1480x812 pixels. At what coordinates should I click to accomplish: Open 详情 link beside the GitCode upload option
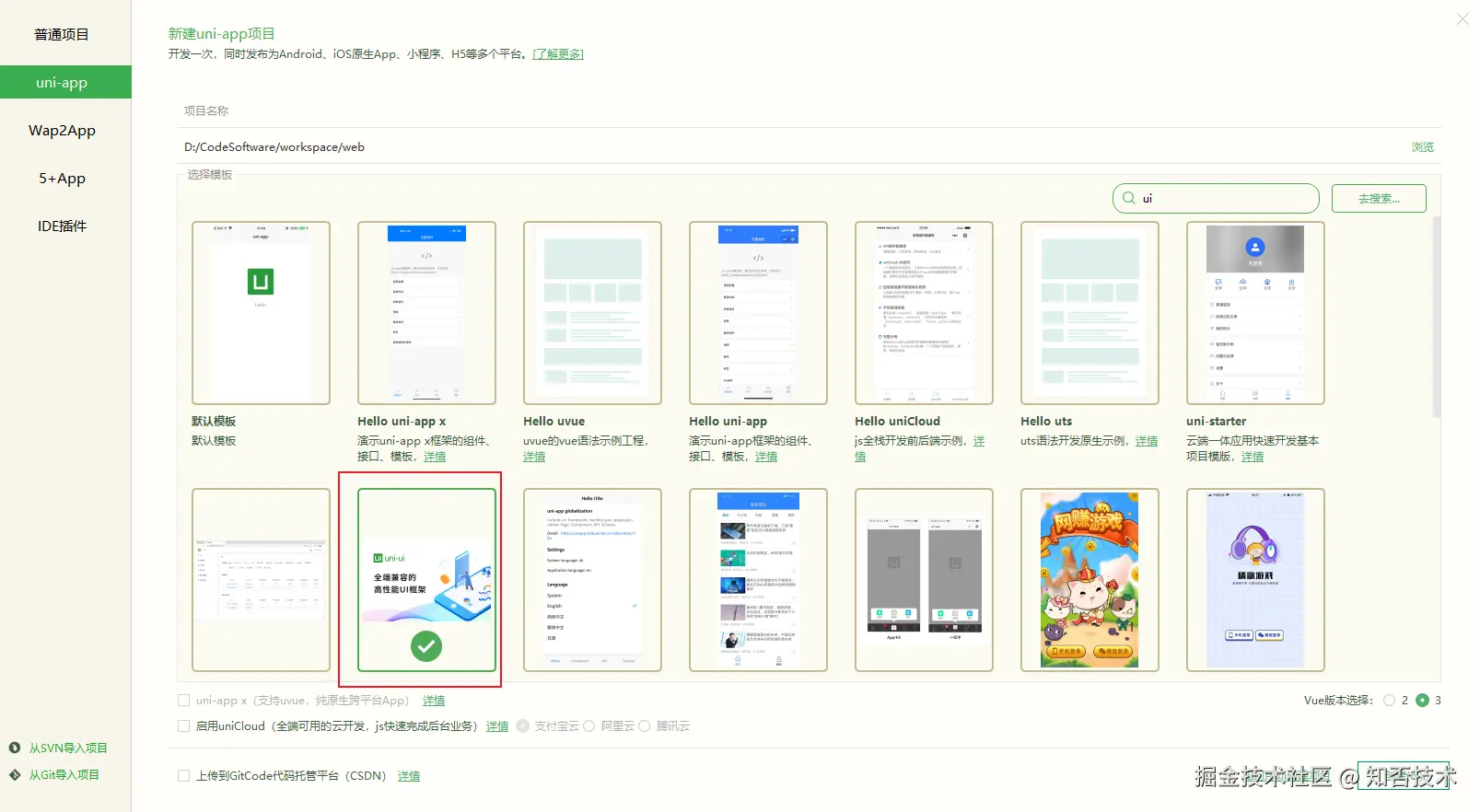[x=409, y=776]
